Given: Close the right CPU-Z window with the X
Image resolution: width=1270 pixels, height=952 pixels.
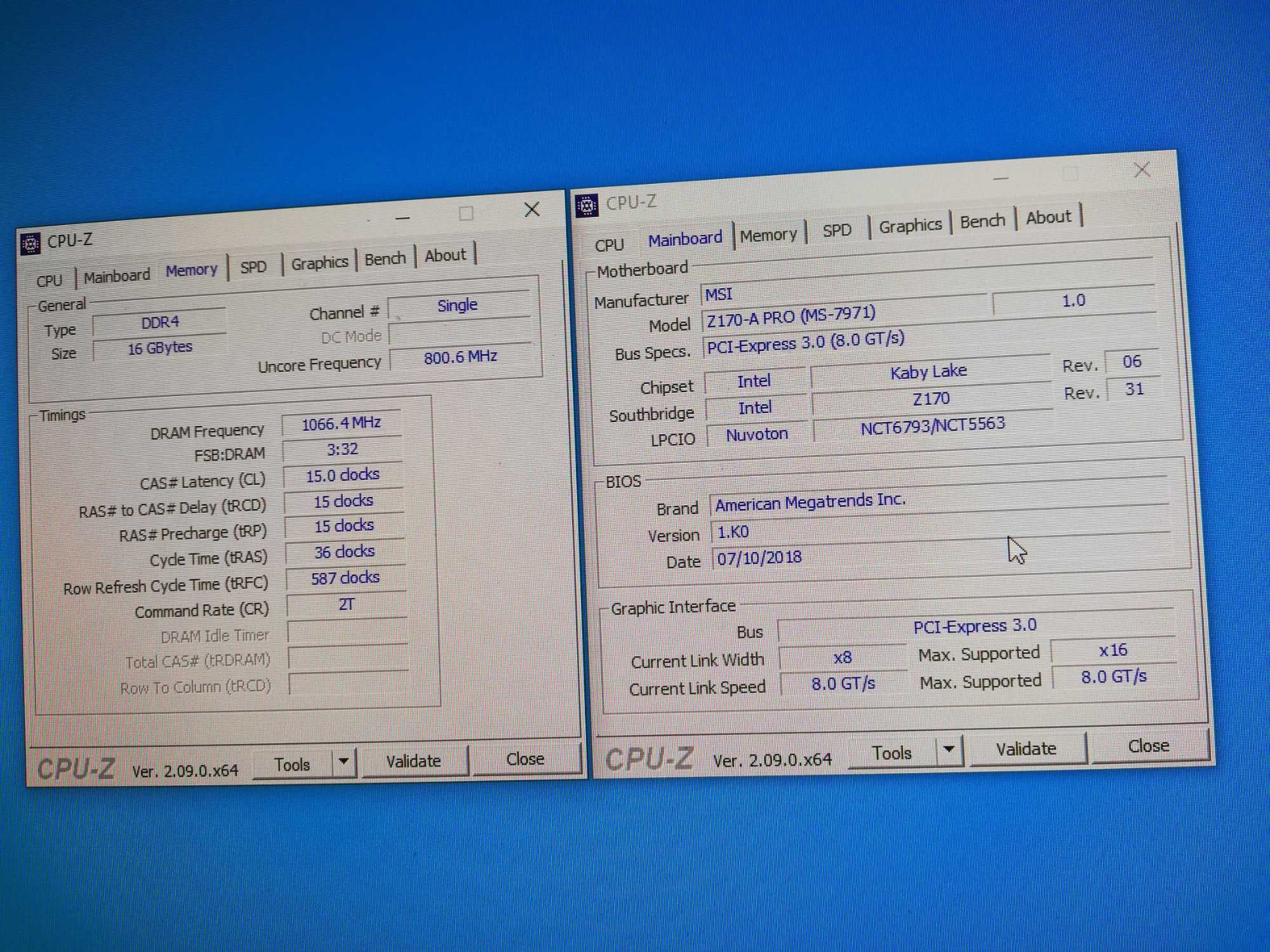Looking at the screenshot, I should click(x=1142, y=169).
